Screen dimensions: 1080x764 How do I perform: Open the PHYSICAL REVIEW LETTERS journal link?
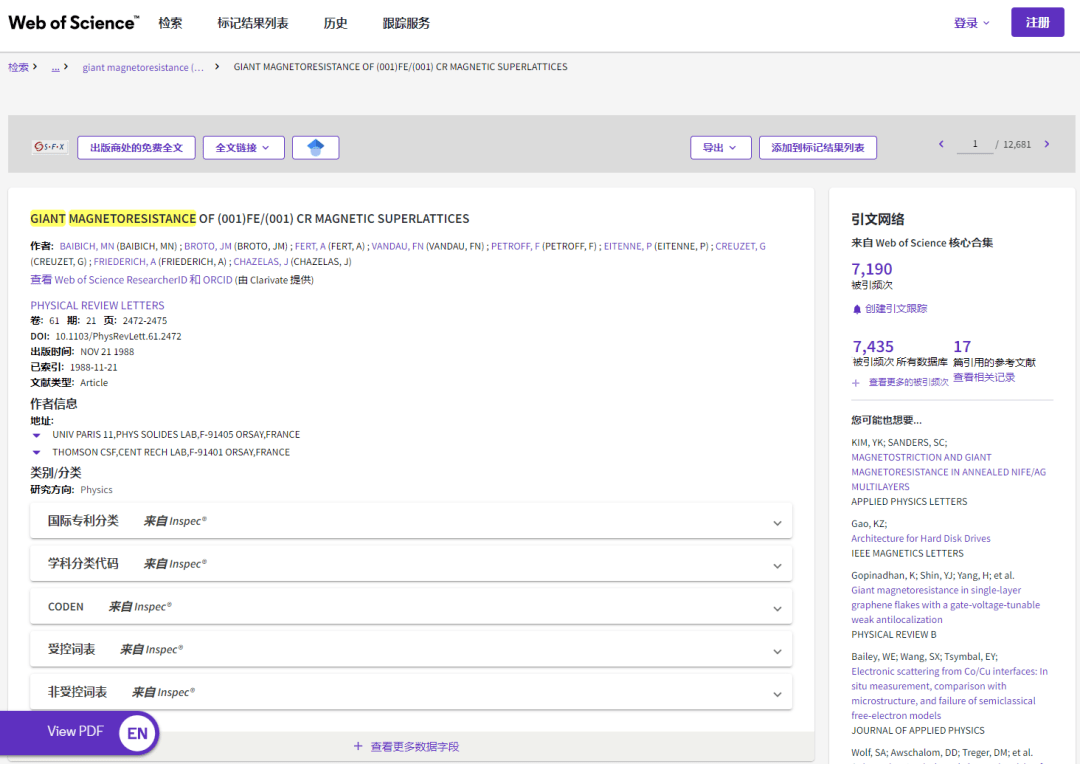coord(97,306)
